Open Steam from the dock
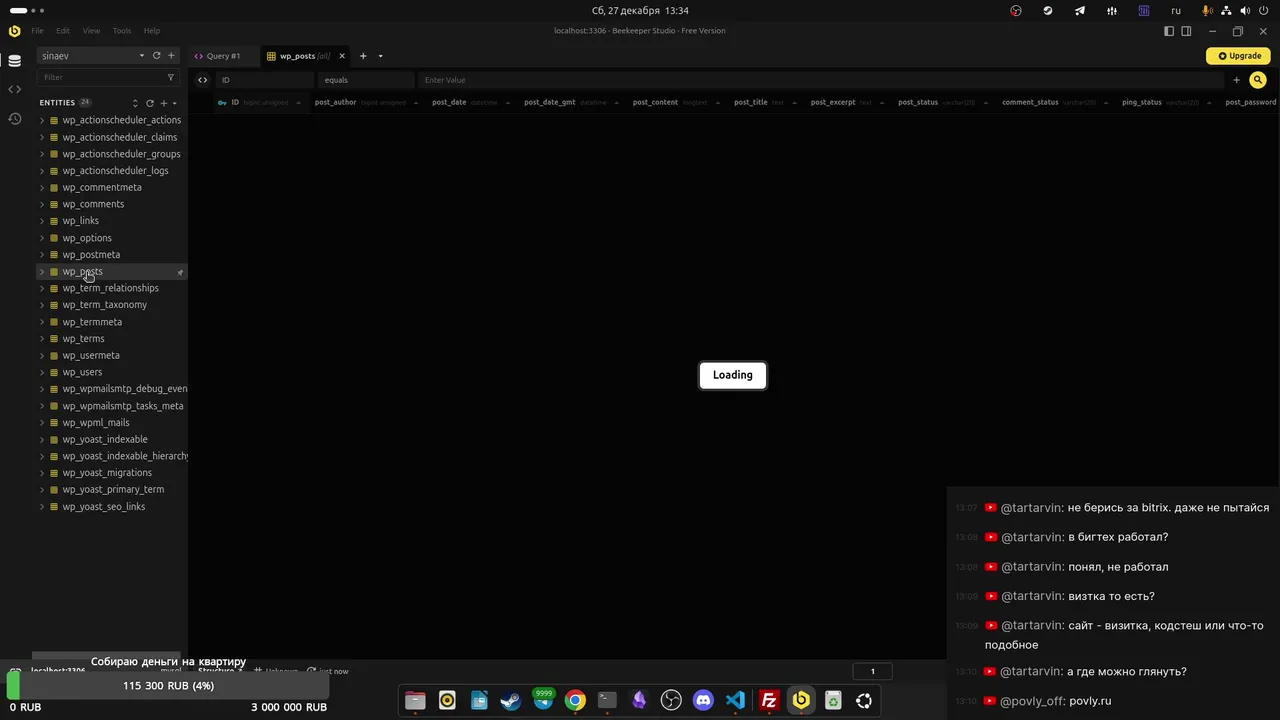The image size is (1280, 720). click(x=511, y=701)
